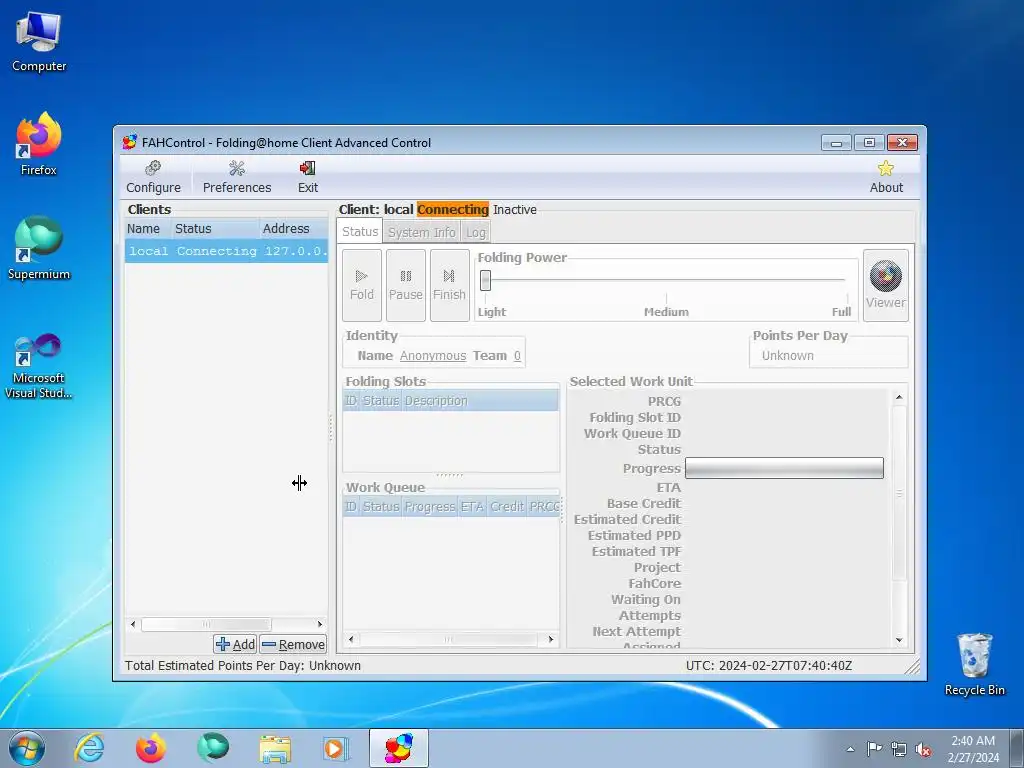Viewport: 1024px width, 768px height.
Task: Click the UTC timestamp in status bar
Action: pos(769,665)
